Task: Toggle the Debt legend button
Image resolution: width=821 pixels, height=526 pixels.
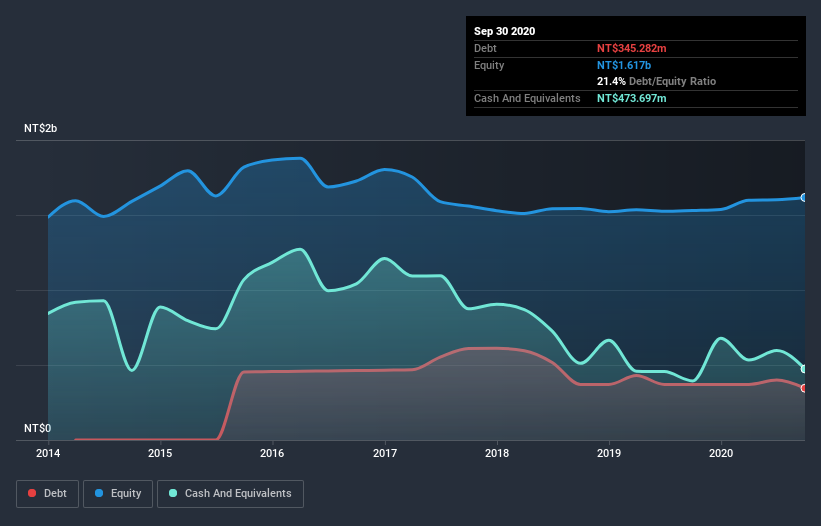Action: [x=48, y=494]
